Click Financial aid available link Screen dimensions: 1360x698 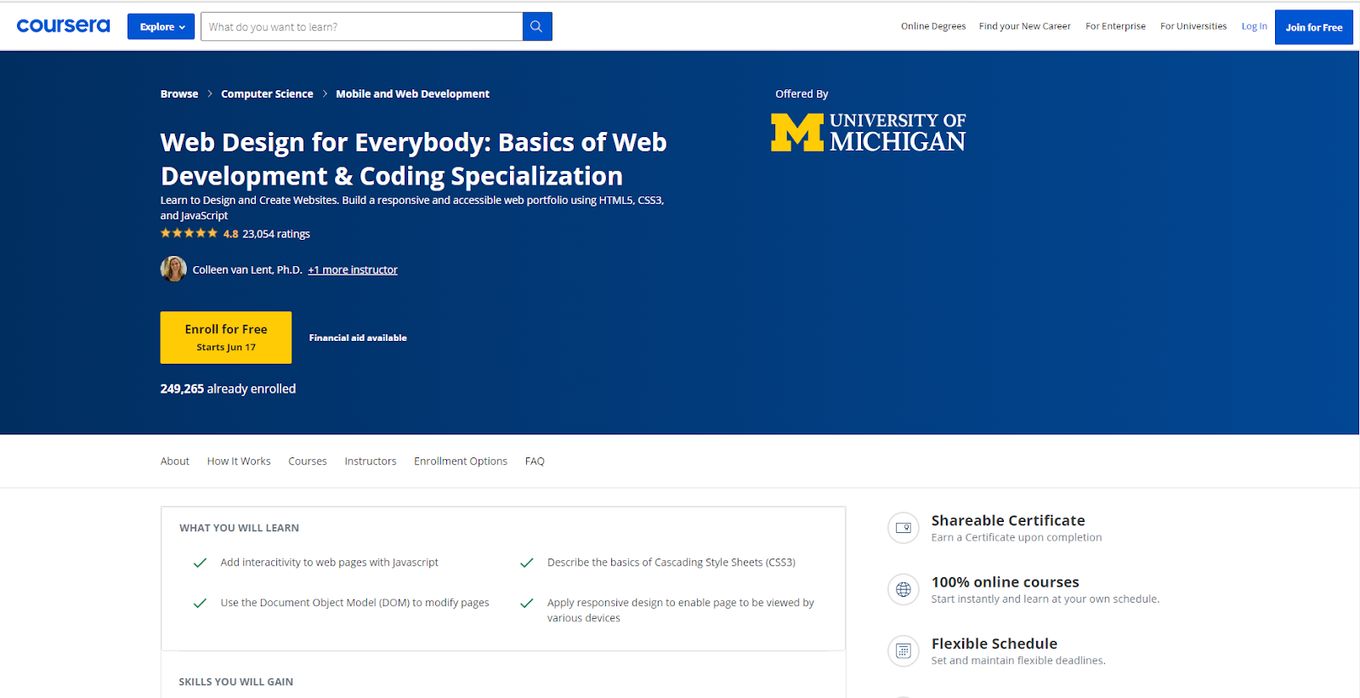[x=358, y=338]
